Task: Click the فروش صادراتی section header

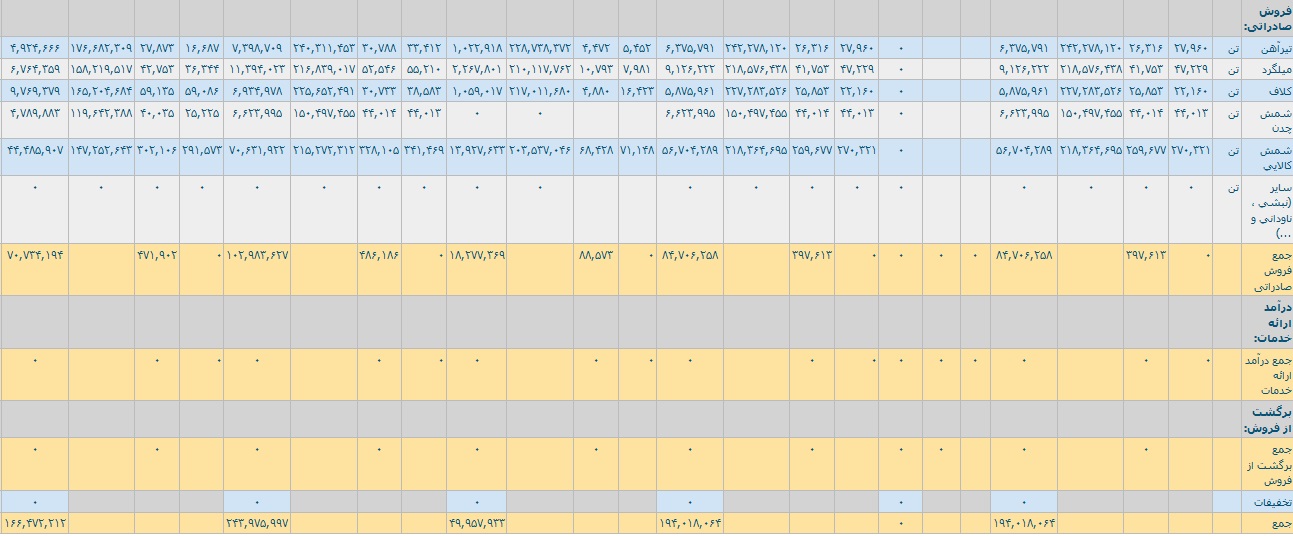Action: [x=1267, y=18]
